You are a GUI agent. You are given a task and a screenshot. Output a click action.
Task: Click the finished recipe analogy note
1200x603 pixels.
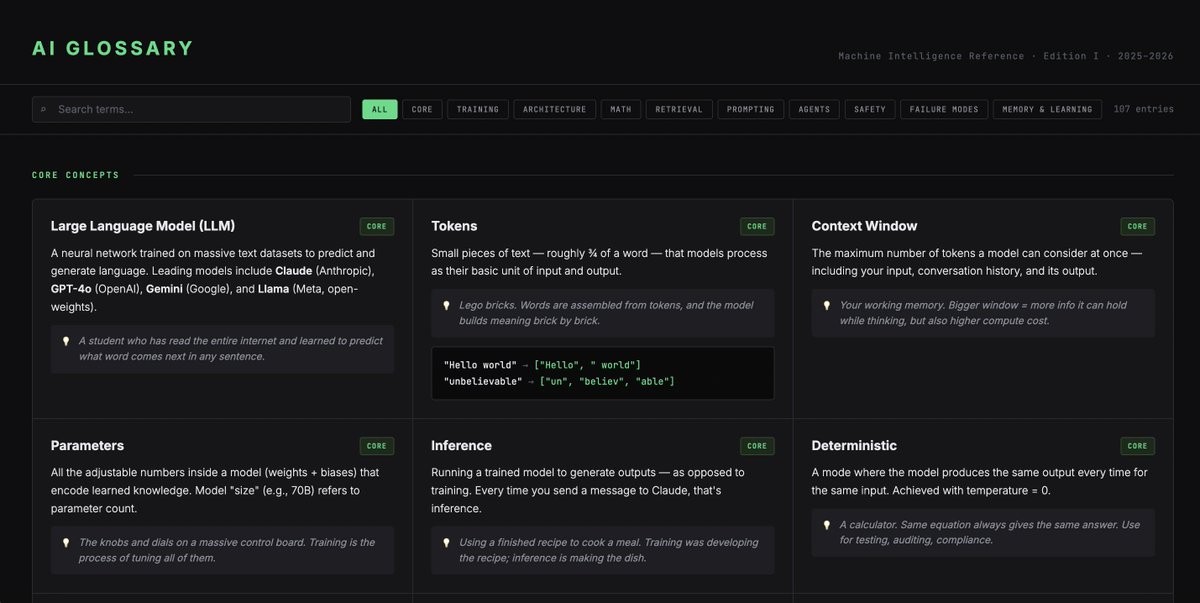tap(602, 550)
